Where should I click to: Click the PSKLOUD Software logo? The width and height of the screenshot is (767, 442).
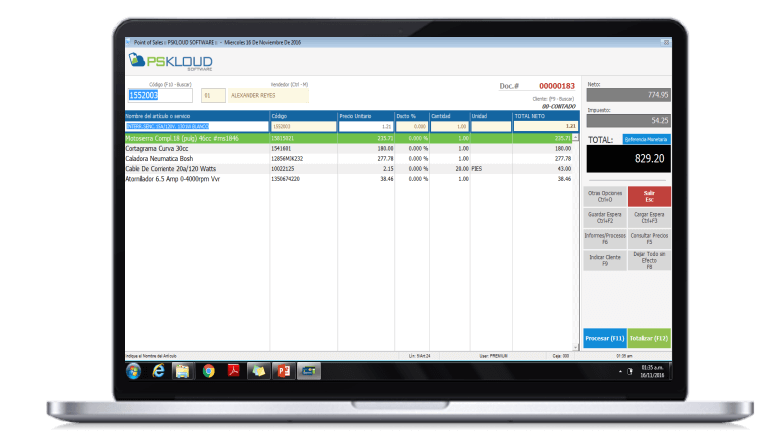click(171, 61)
